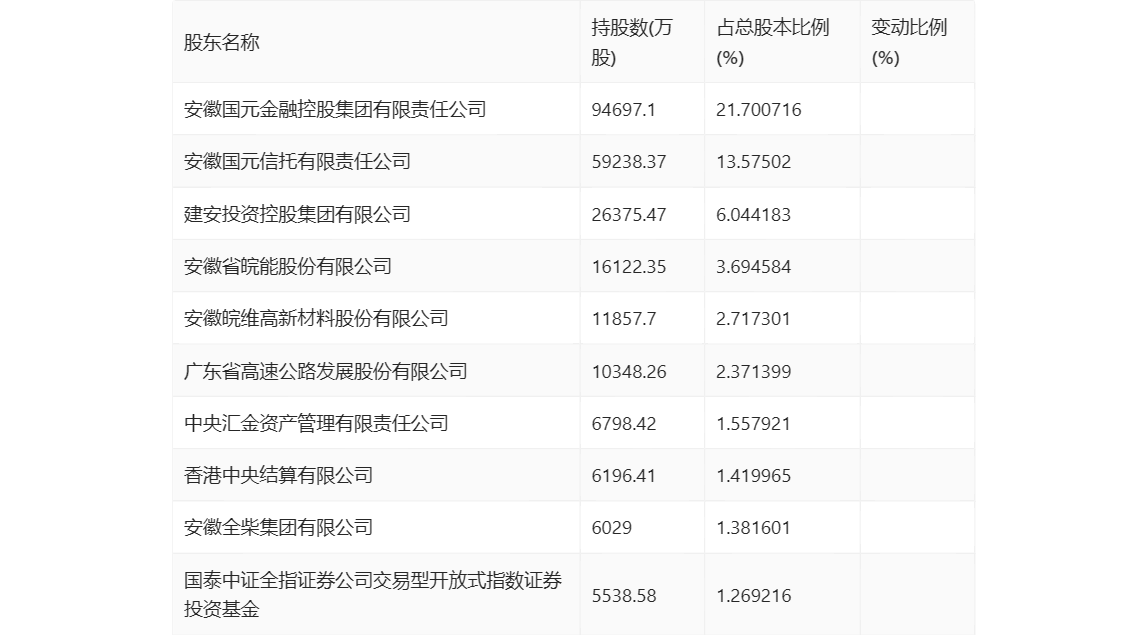Click the shares value 6798.42

coord(624,423)
